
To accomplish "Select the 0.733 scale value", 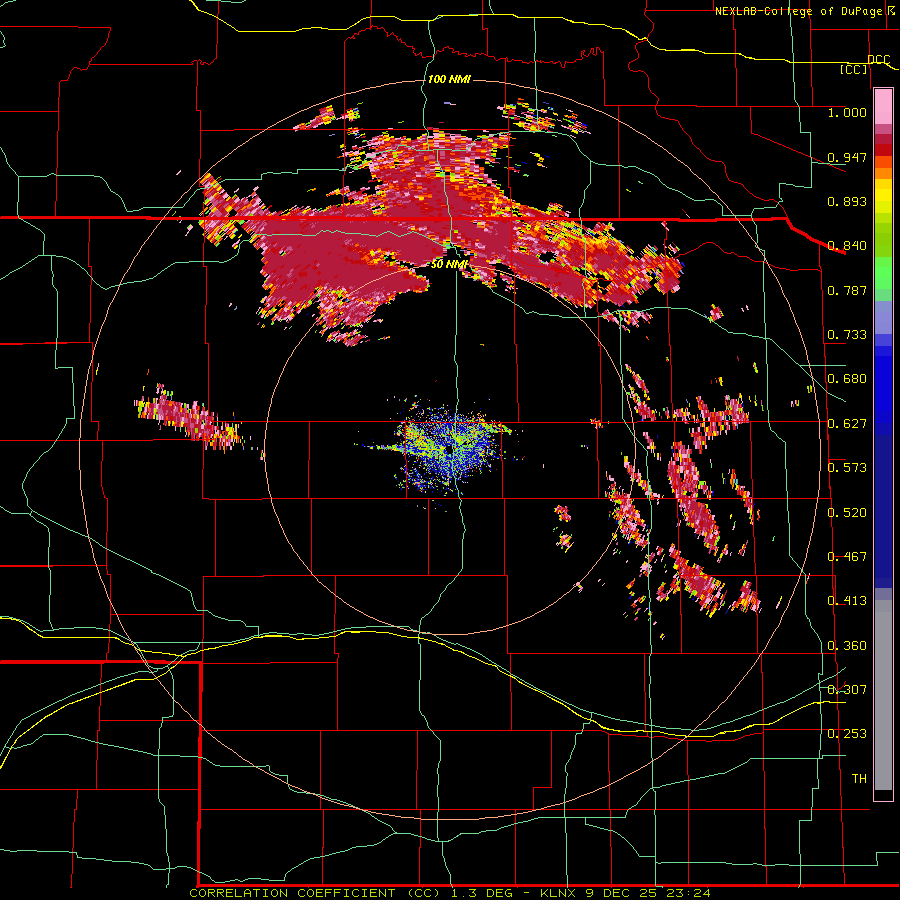I will pos(847,335).
